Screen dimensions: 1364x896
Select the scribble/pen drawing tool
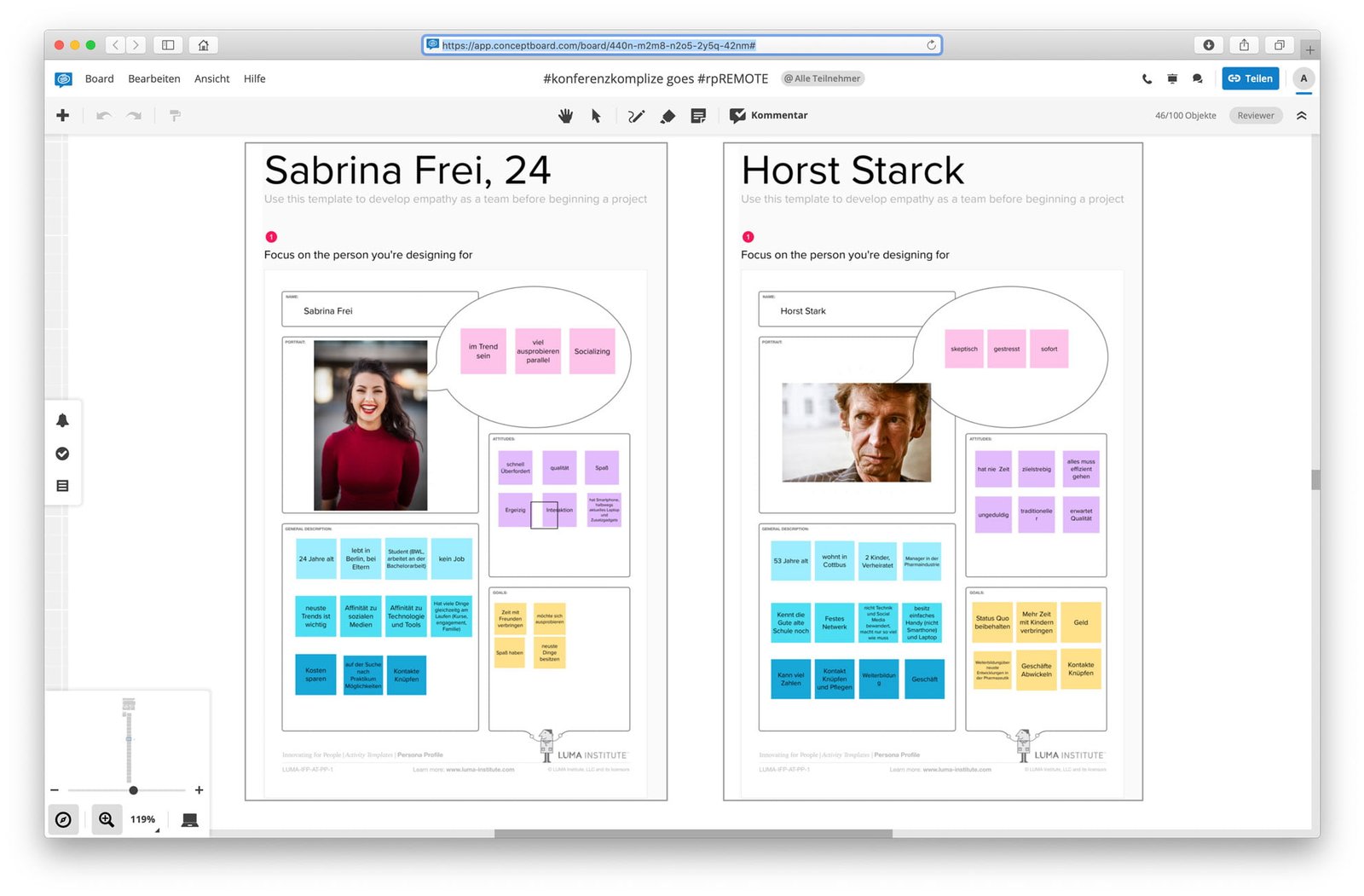point(637,115)
